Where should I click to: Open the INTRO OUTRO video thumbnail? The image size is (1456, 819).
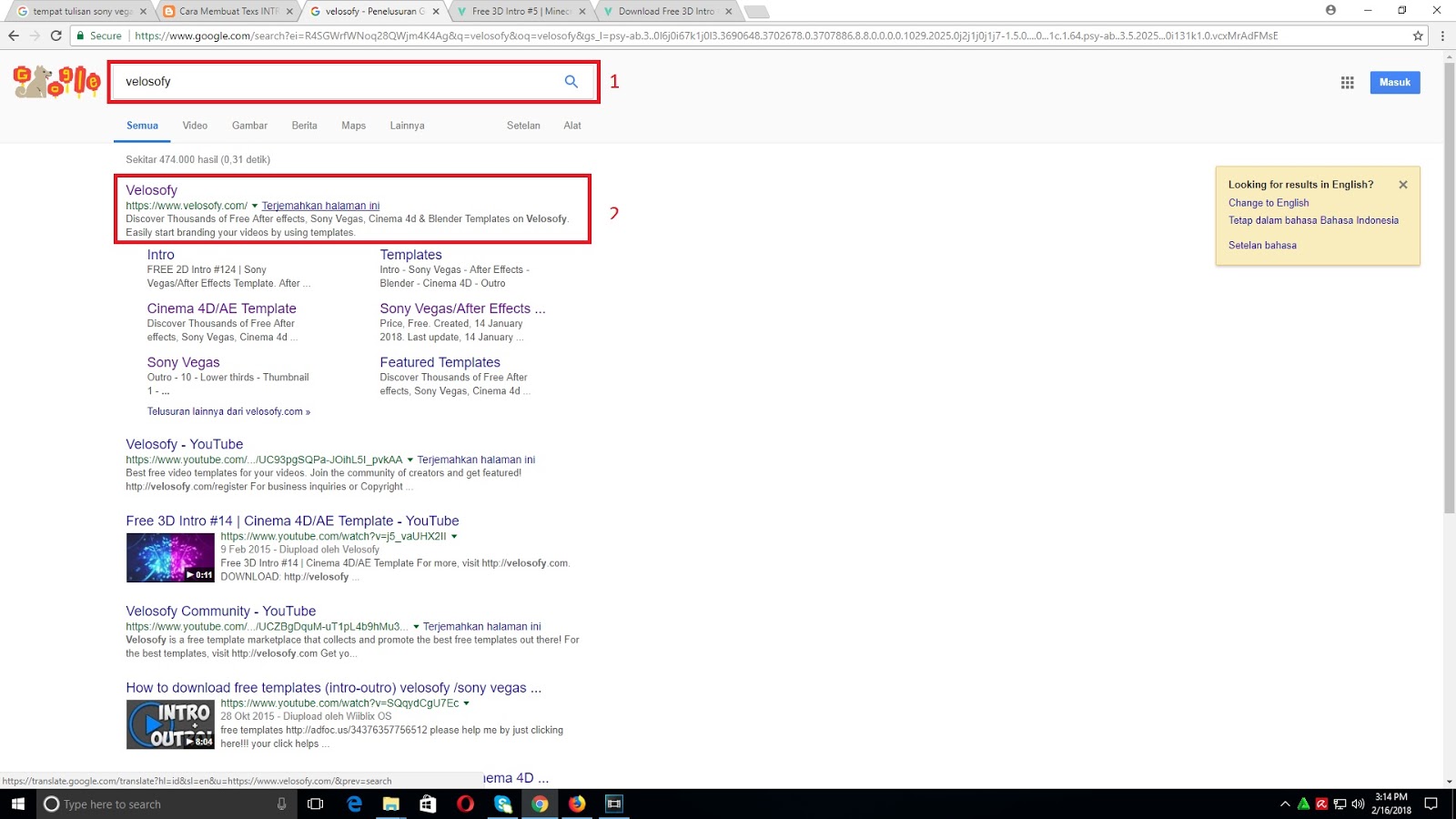(170, 724)
